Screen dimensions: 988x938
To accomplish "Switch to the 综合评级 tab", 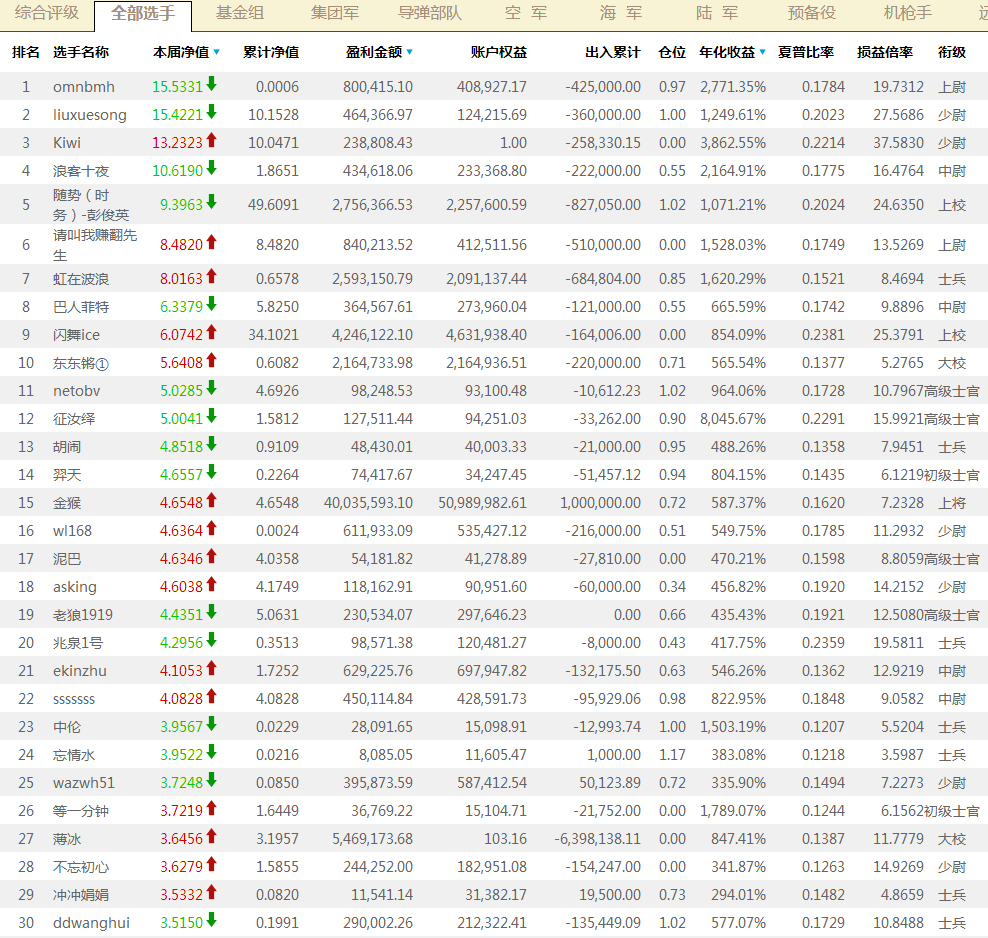I will 47,13.
